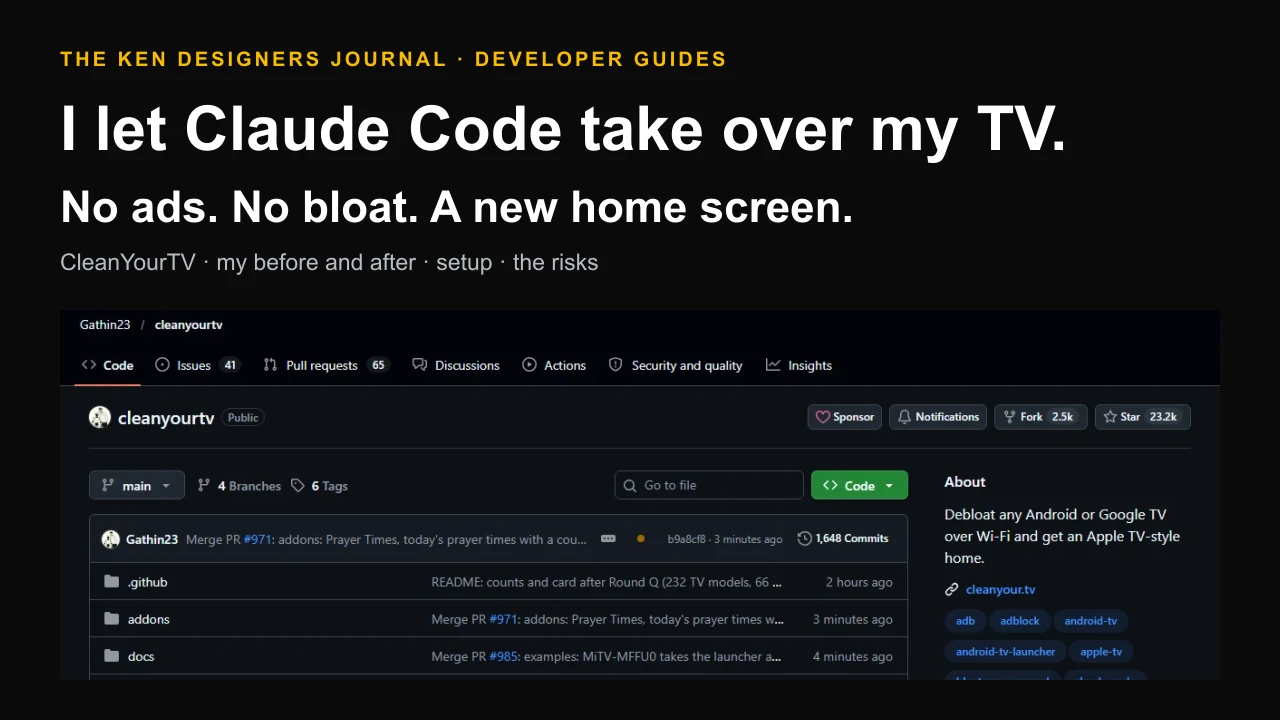The image size is (1280, 720).
Task: Open the 4 Branches link
Action: point(239,486)
